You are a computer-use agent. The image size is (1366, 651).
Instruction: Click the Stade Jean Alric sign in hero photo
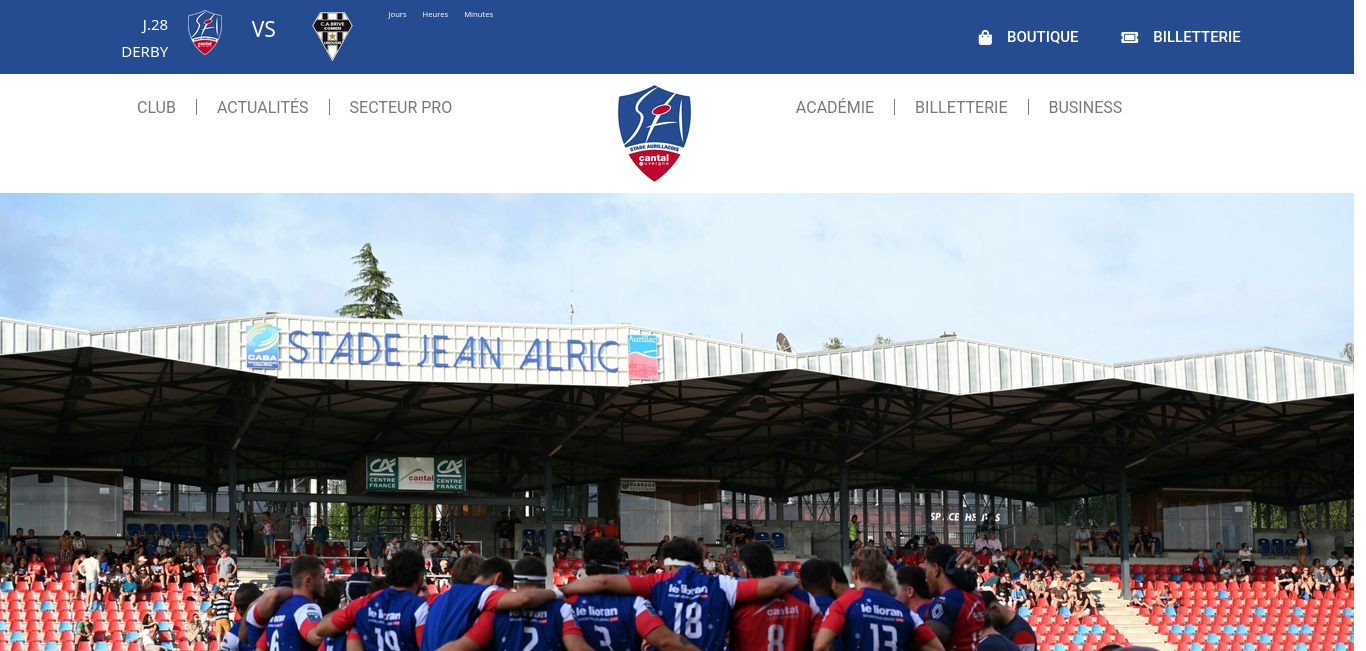pyautogui.click(x=453, y=351)
